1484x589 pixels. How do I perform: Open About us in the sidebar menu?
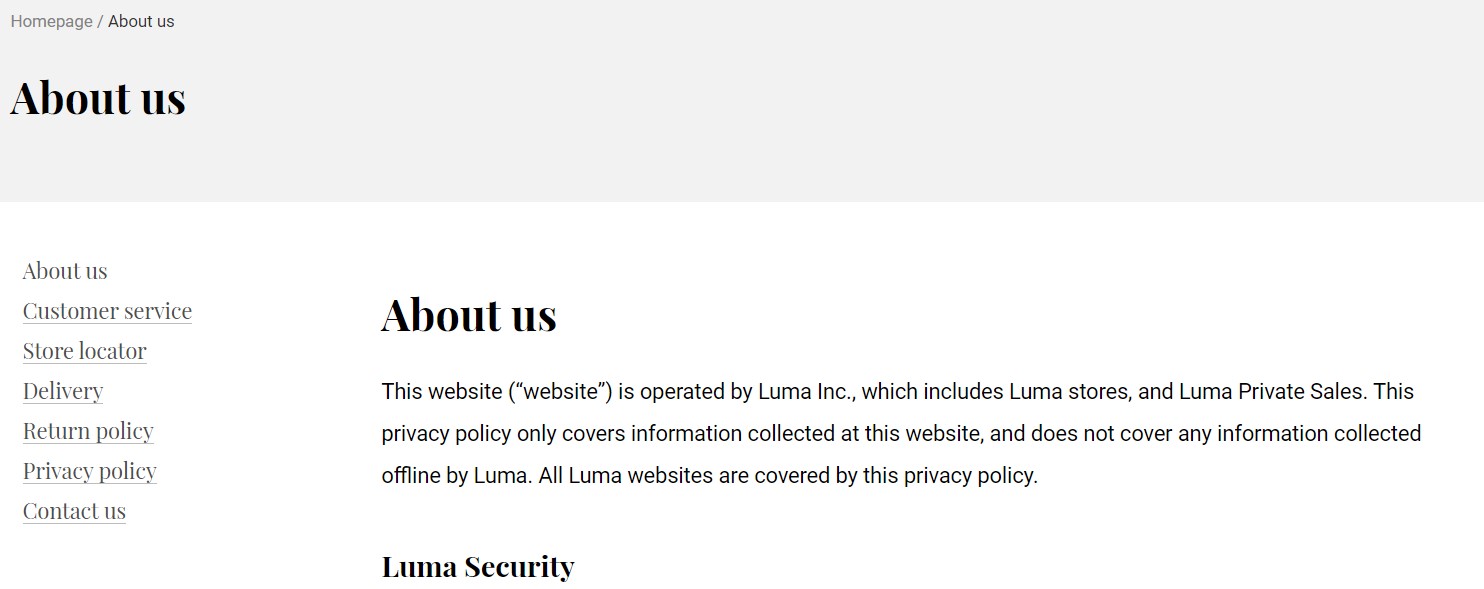(x=65, y=271)
